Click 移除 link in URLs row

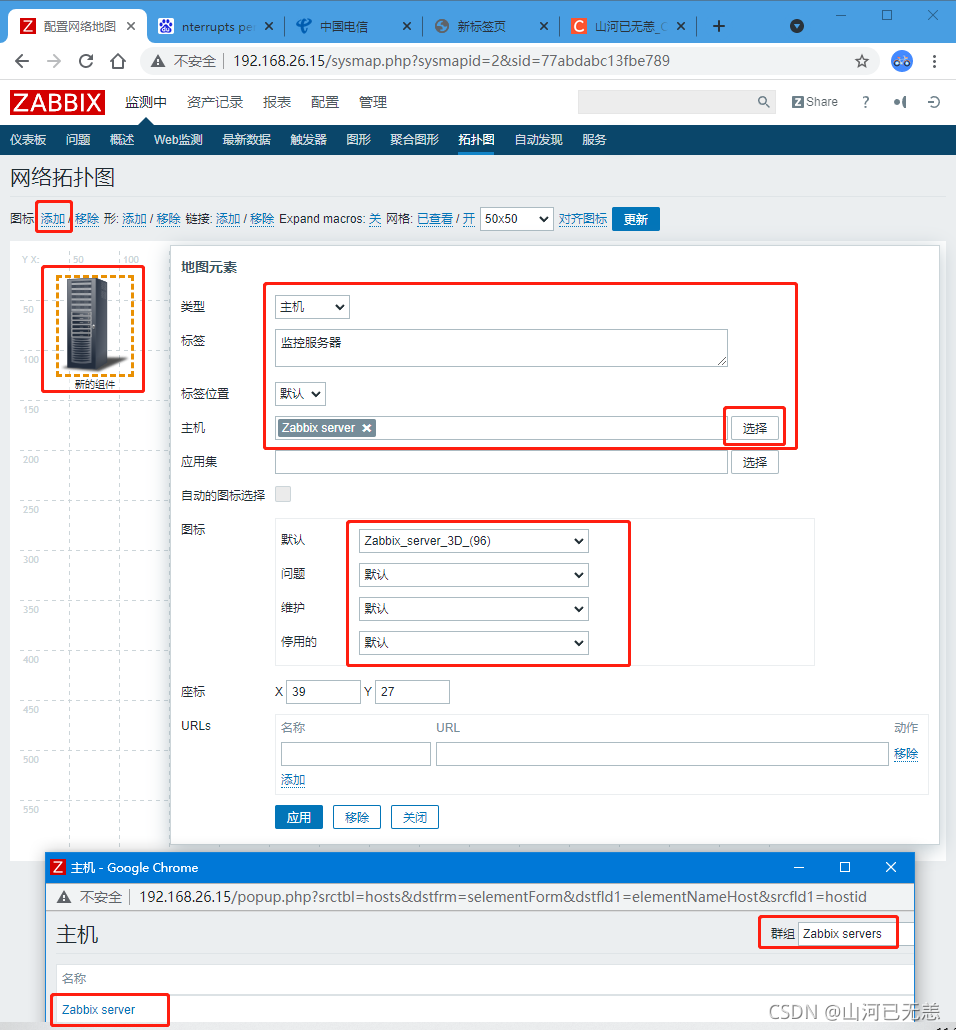click(x=906, y=754)
